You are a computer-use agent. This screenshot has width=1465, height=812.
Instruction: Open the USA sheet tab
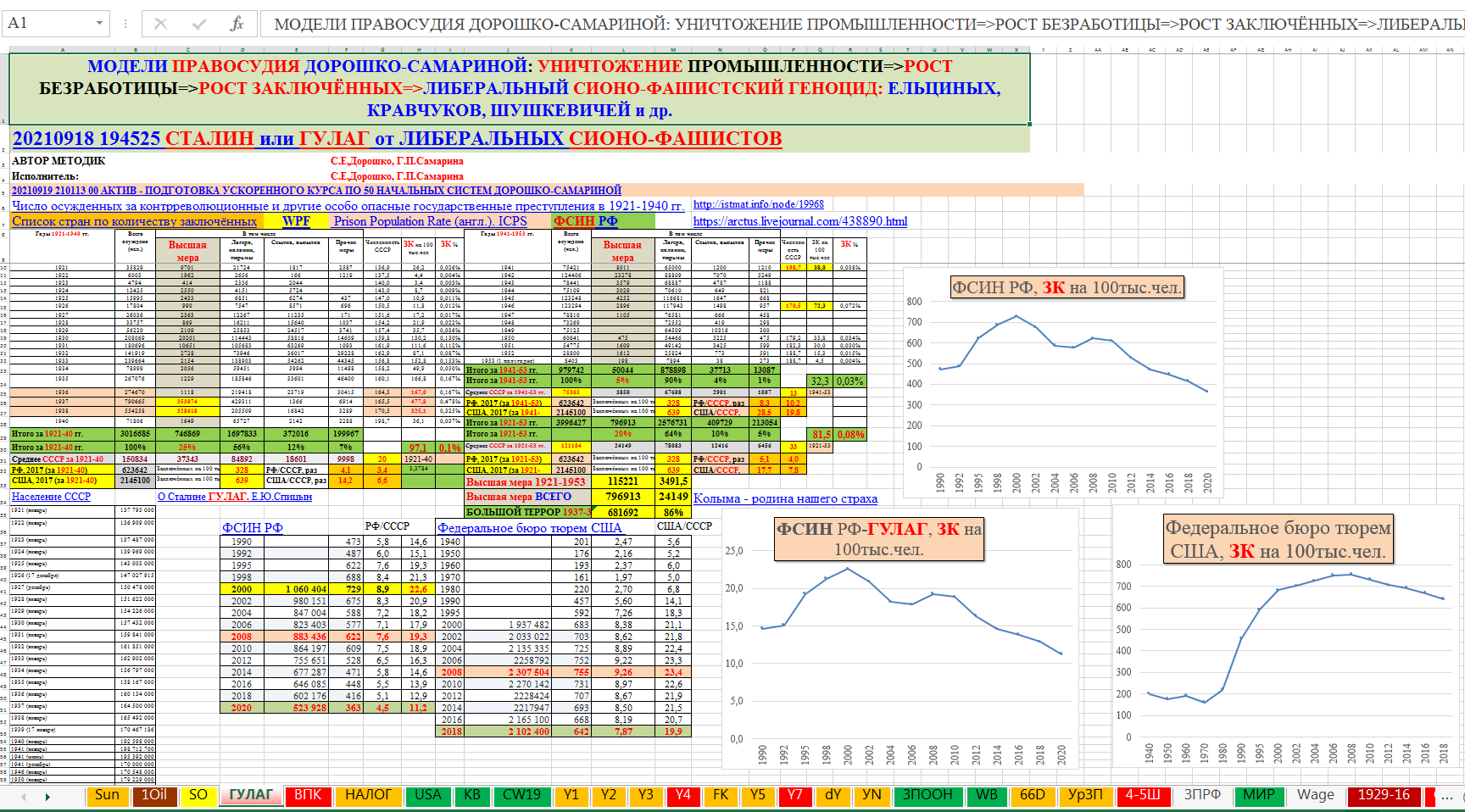click(x=428, y=795)
